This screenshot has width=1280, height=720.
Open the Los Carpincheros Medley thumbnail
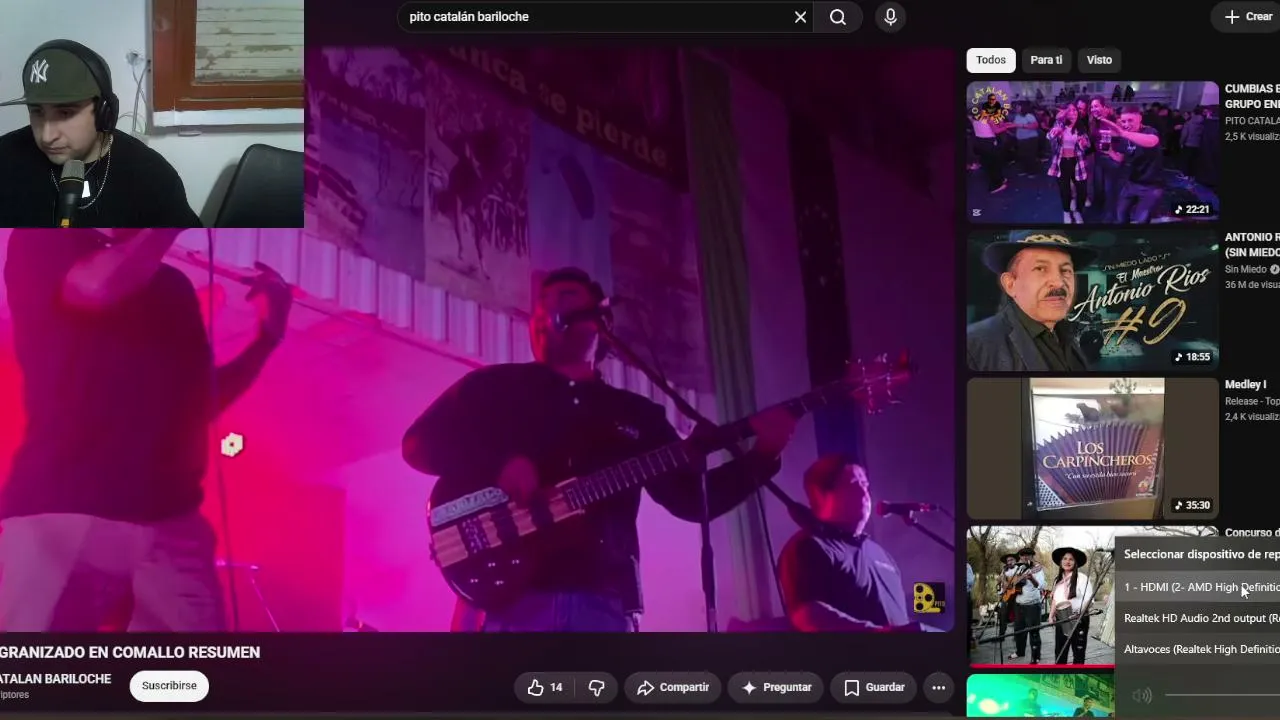coord(1092,448)
